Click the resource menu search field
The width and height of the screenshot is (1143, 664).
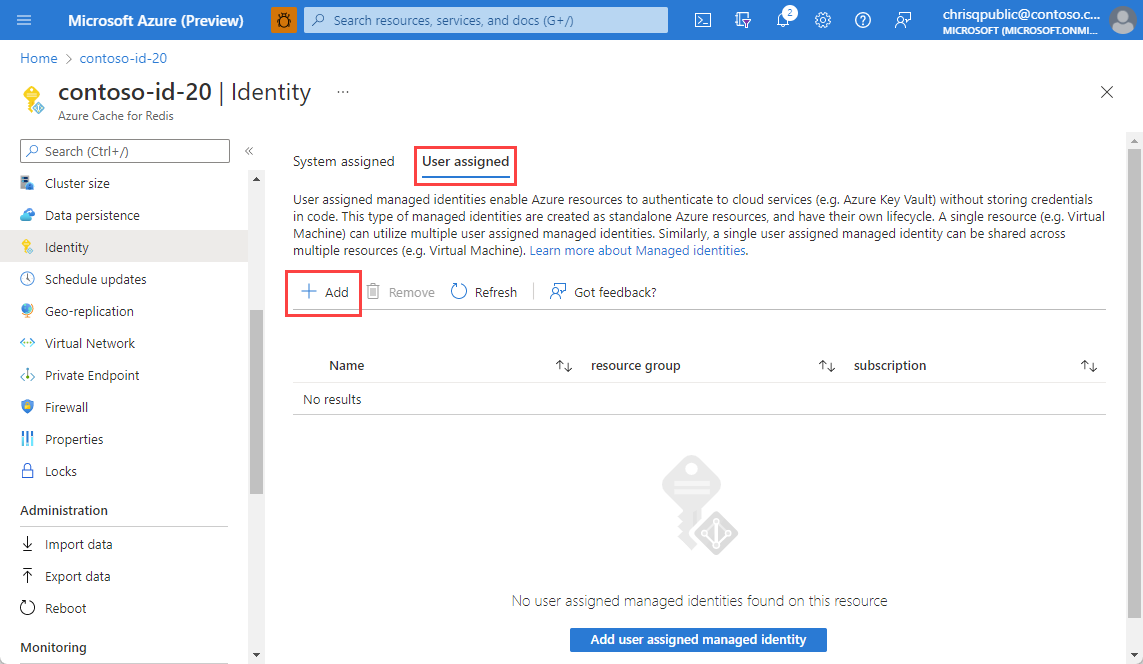[125, 151]
